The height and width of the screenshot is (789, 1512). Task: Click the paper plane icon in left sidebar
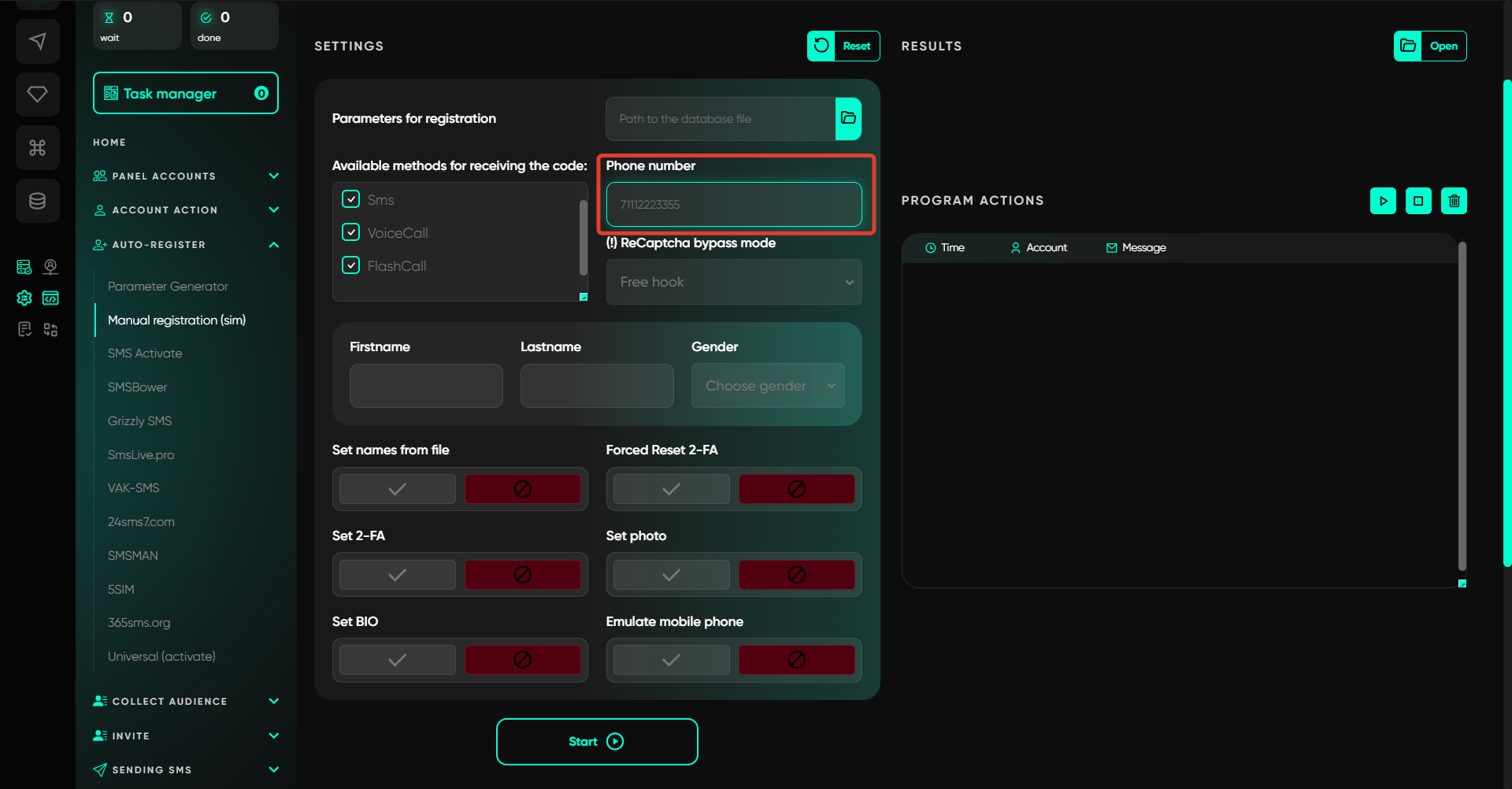(37, 41)
